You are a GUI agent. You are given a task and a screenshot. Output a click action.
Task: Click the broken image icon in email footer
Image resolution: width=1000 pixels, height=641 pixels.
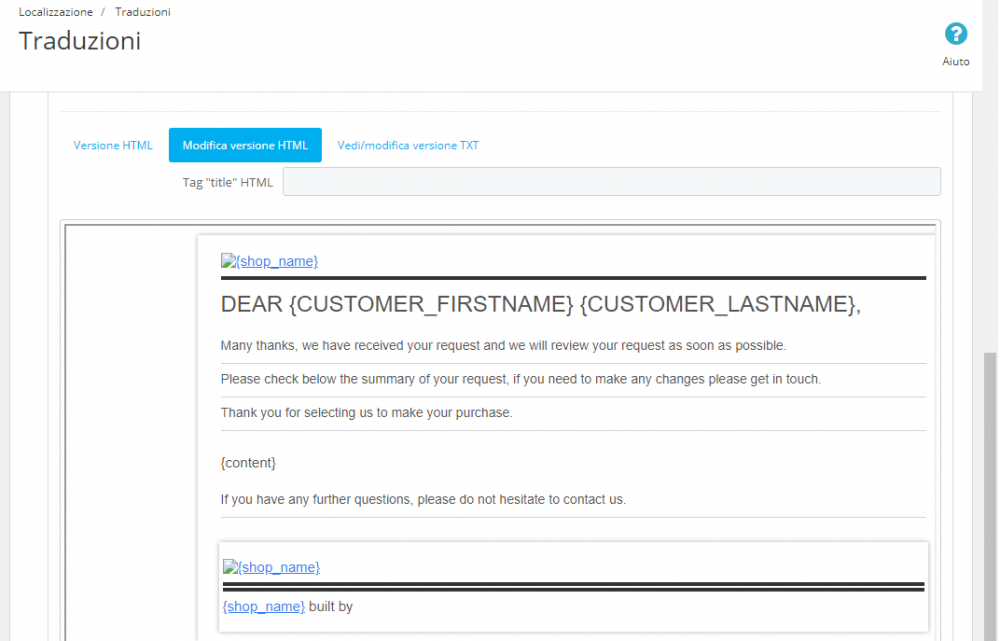(x=228, y=567)
